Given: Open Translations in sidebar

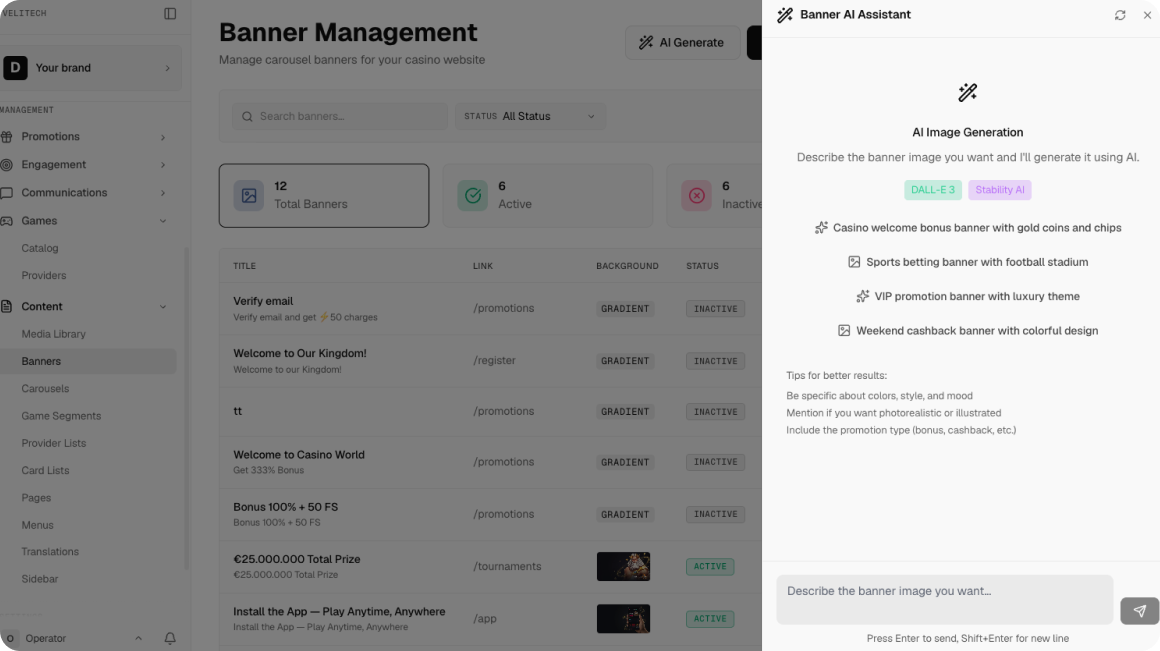Looking at the screenshot, I should (x=50, y=552).
